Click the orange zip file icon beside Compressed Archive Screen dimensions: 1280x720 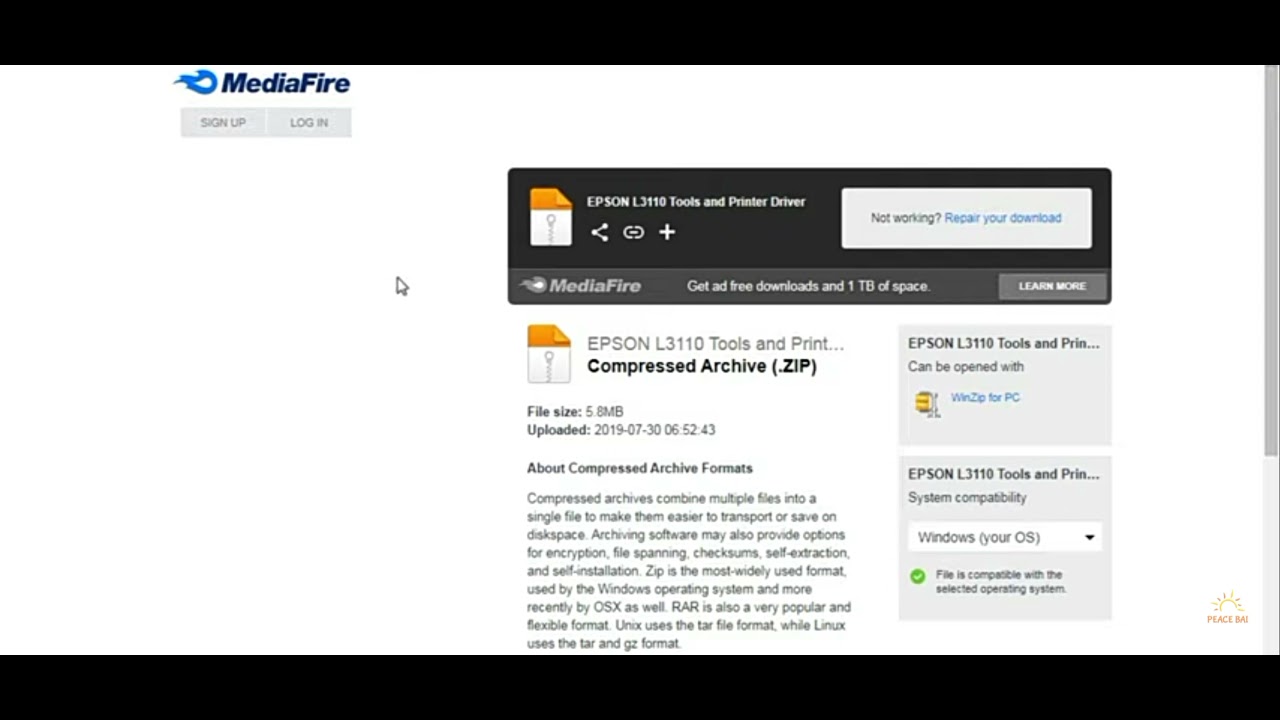pyautogui.click(x=549, y=354)
